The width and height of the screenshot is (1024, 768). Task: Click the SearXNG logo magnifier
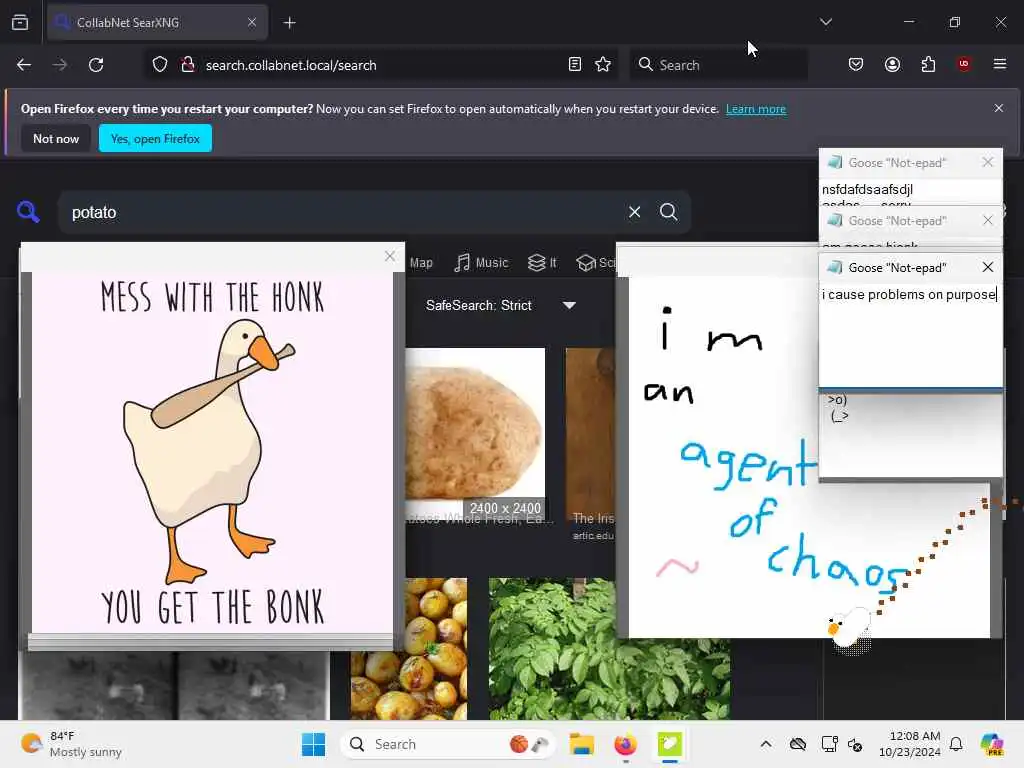pos(28,212)
